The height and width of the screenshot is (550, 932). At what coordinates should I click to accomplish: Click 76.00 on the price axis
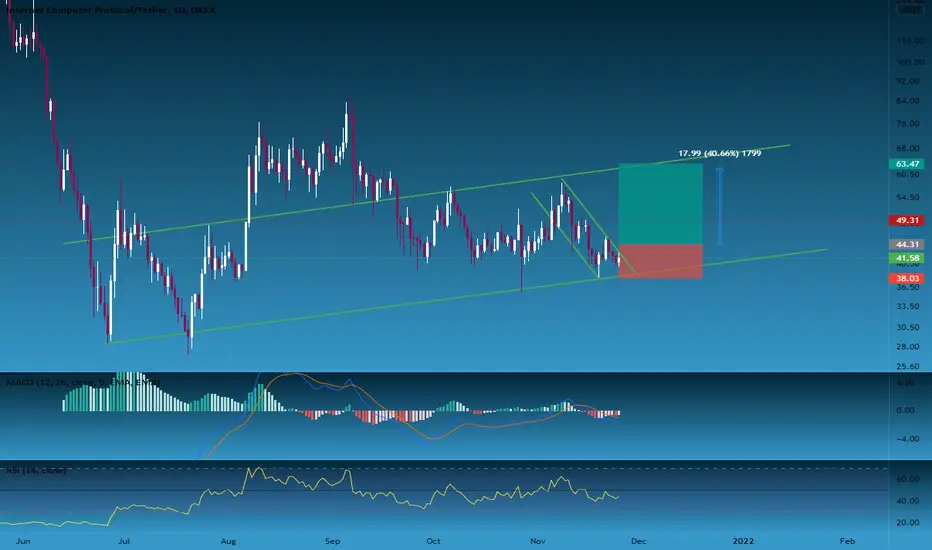910,124
